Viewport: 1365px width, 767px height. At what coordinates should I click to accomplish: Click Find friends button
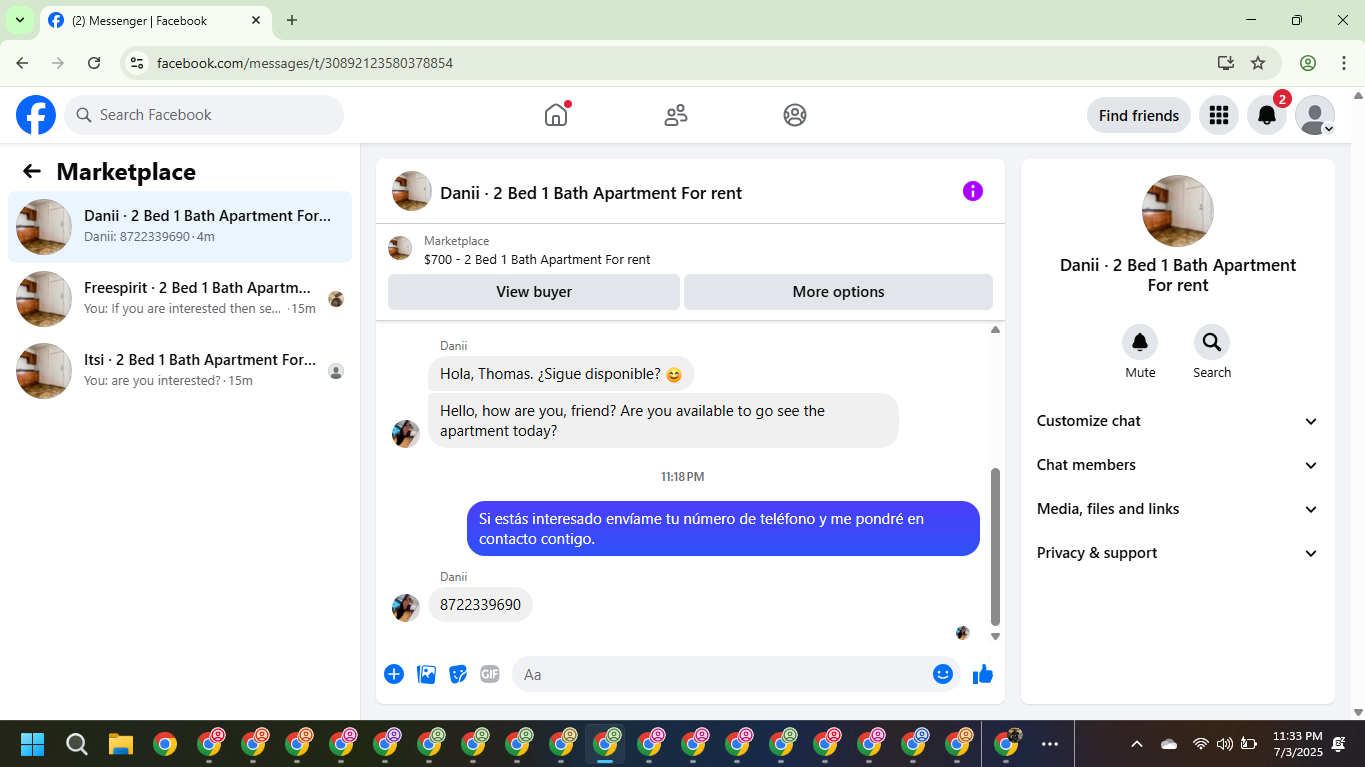point(1138,115)
